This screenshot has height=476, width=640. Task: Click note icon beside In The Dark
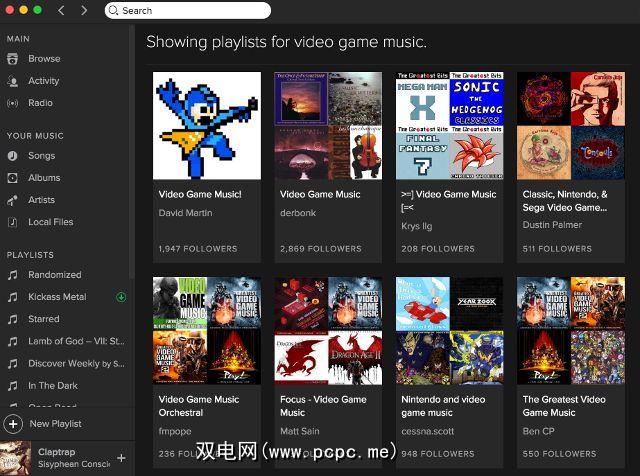(x=13, y=385)
